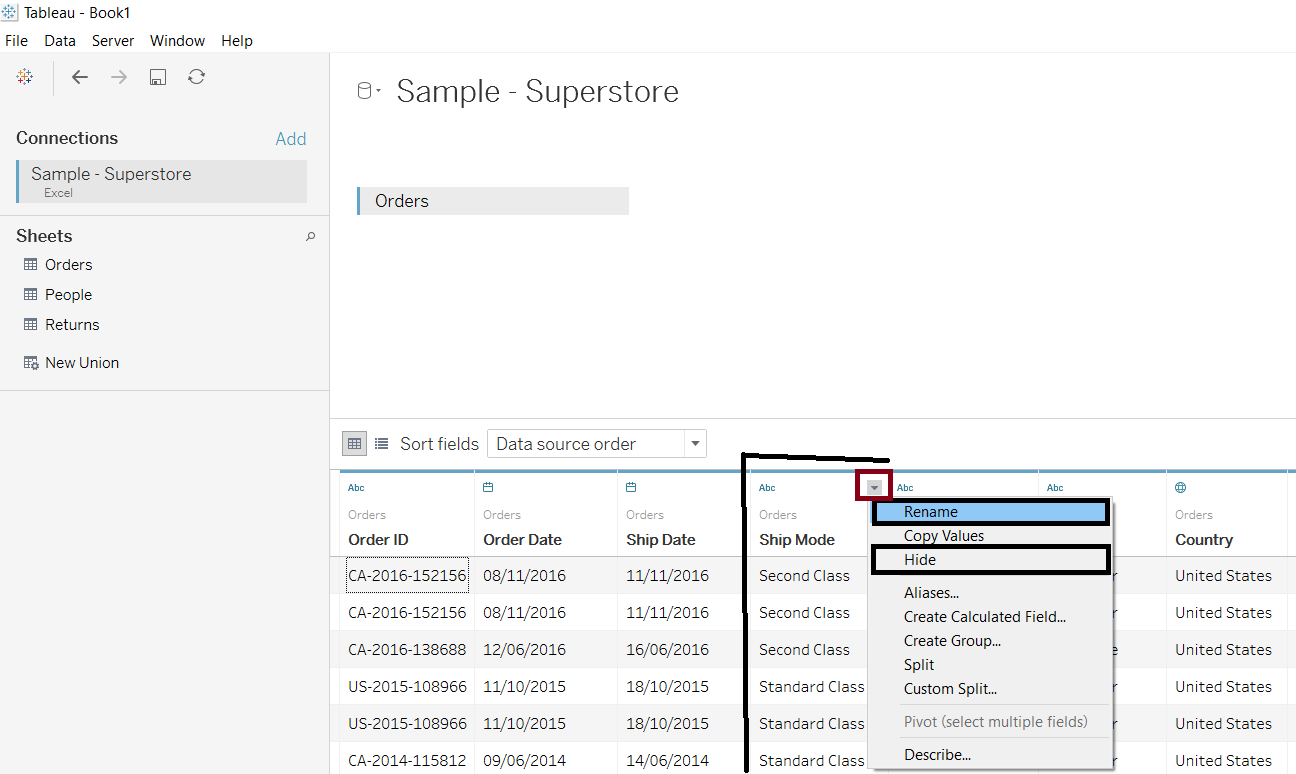This screenshot has width=1296, height=774.
Task: Select the Orders table pill on canvas
Action: click(x=493, y=201)
